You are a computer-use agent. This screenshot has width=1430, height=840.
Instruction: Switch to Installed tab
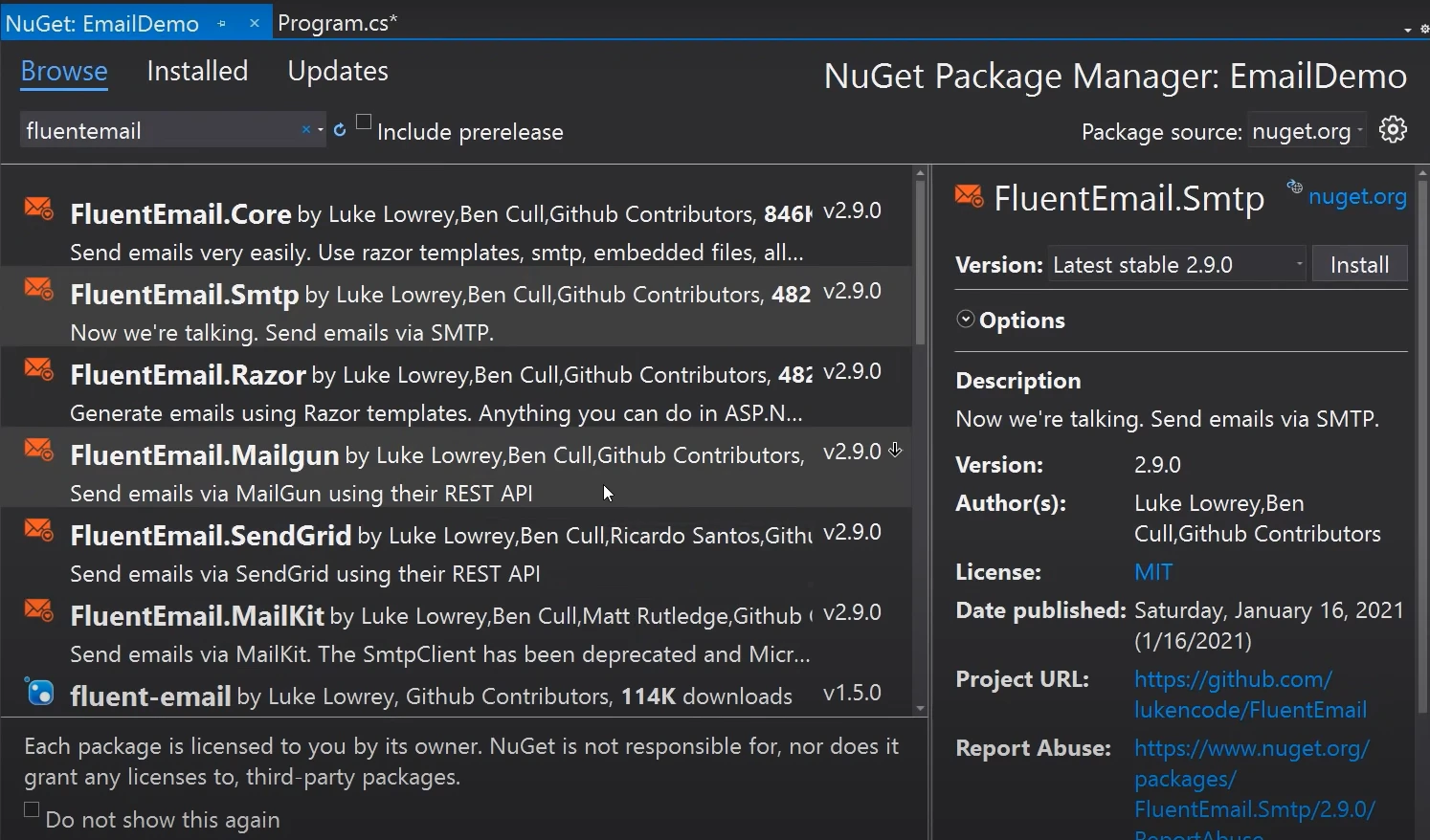[x=197, y=71]
